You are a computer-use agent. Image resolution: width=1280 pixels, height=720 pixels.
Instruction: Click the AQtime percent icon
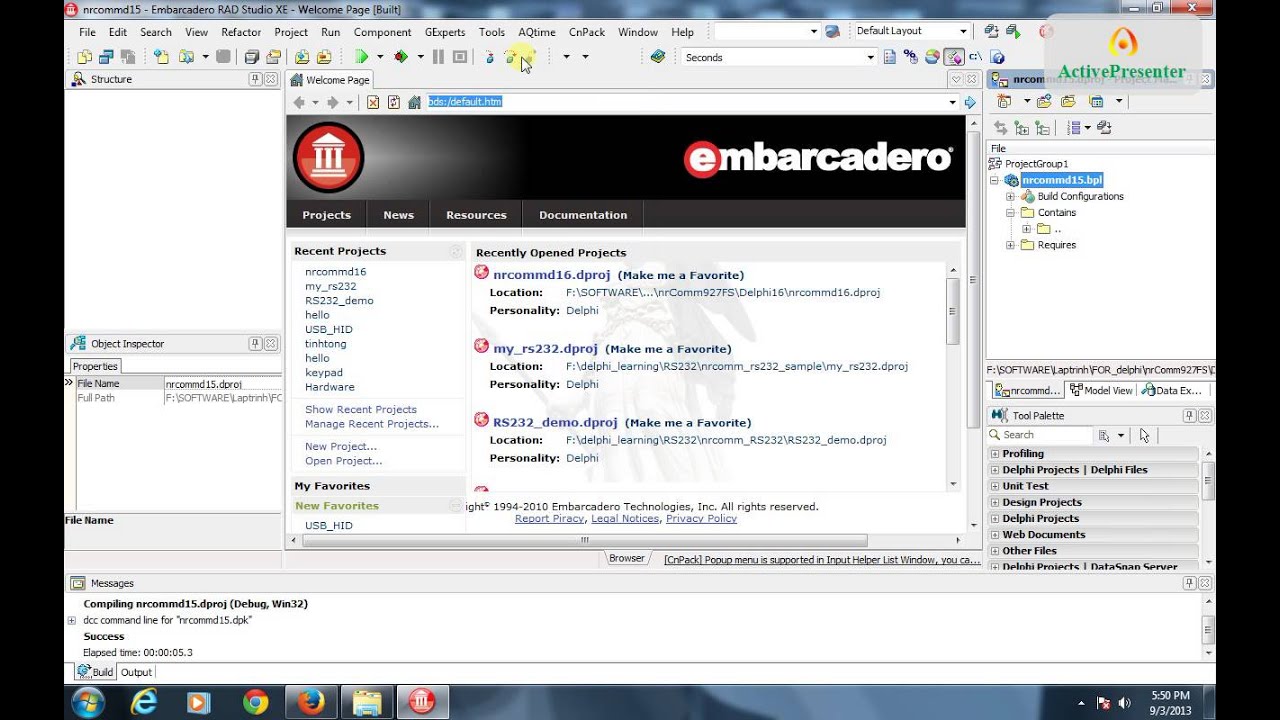point(911,57)
